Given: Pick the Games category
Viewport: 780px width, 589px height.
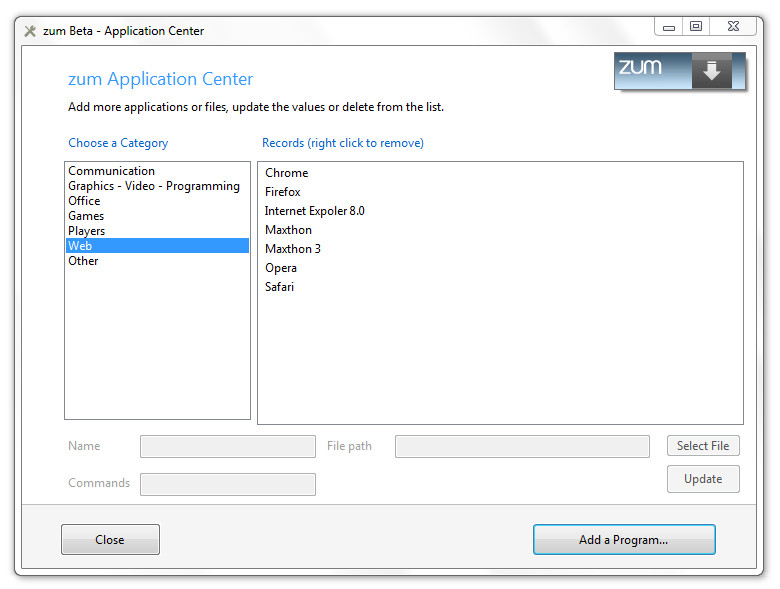Looking at the screenshot, I should coord(157,215).
